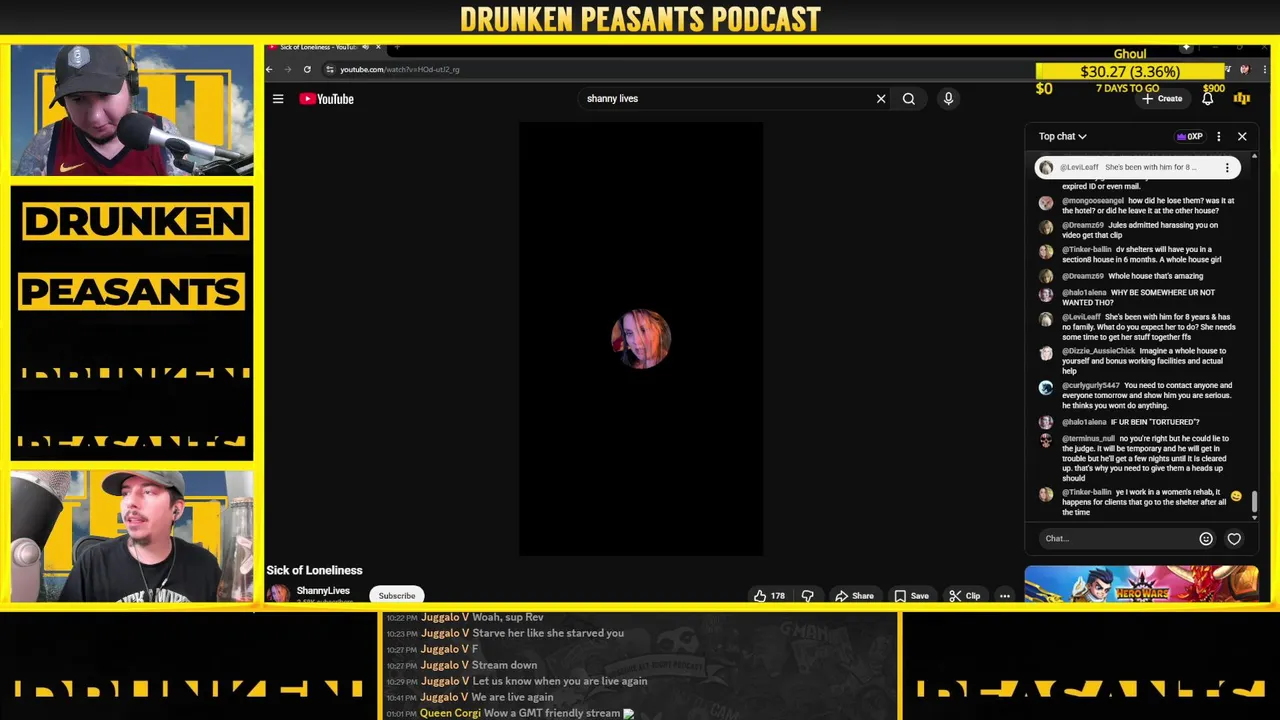Click the browser forward arrow
Viewport: 1280px width, 720px height.
click(x=288, y=69)
